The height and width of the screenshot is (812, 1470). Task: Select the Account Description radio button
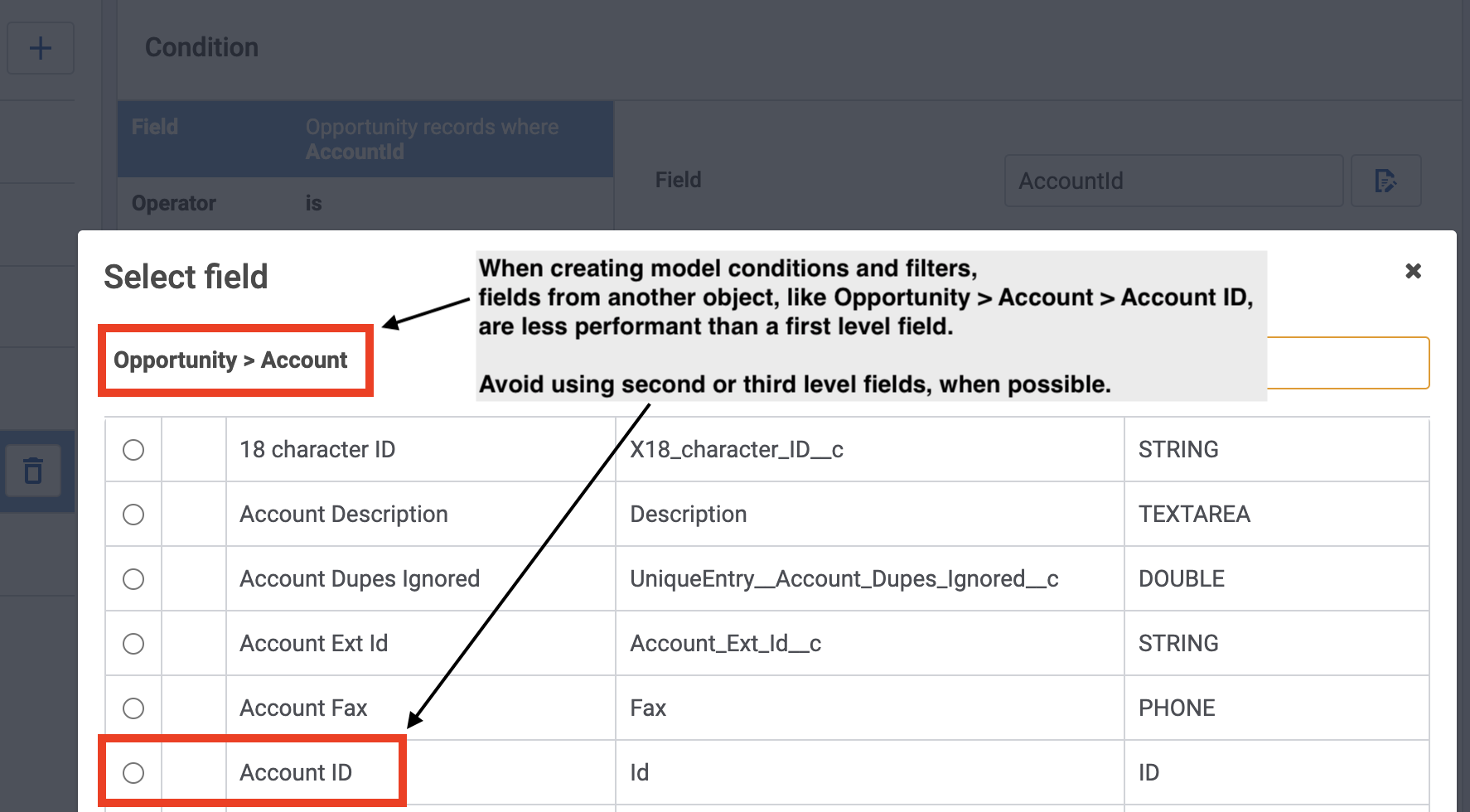click(x=133, y=515)
